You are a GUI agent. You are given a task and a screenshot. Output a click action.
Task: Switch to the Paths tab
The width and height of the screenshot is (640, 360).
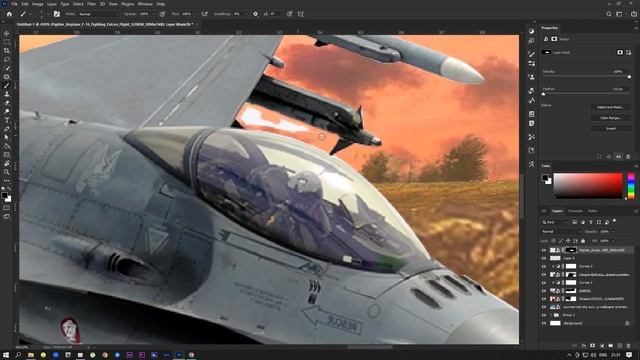point(592,211)
